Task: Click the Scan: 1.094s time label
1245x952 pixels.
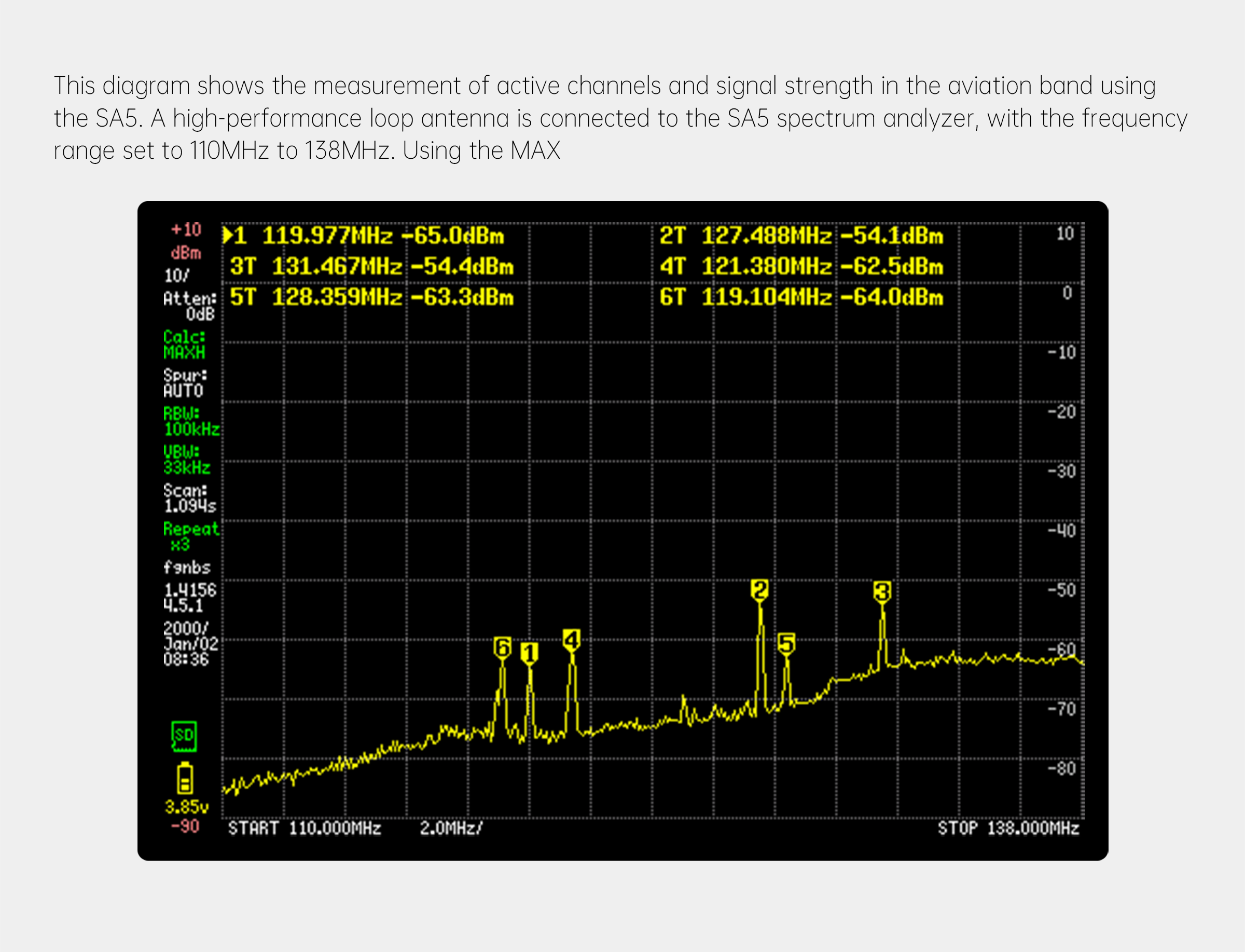Action: (189, 498)
